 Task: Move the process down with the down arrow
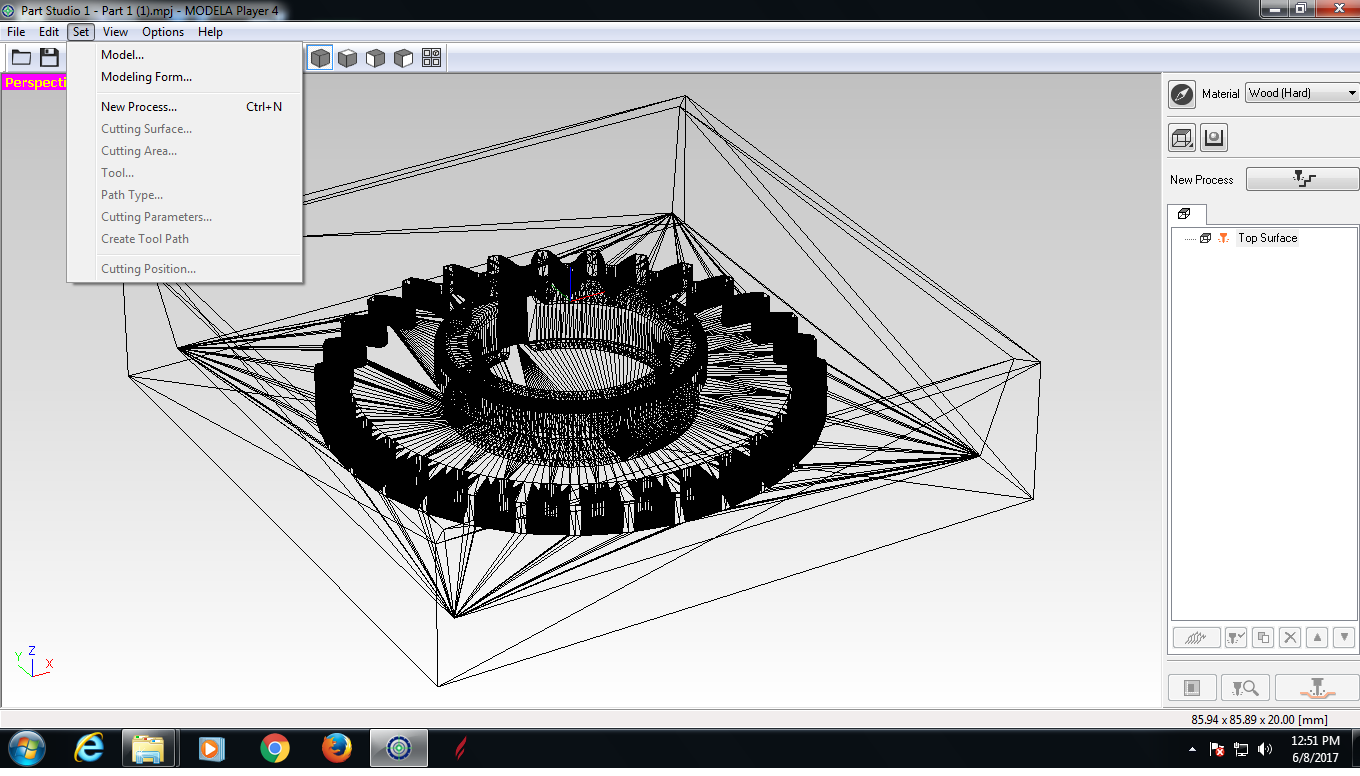(1344, 637)
